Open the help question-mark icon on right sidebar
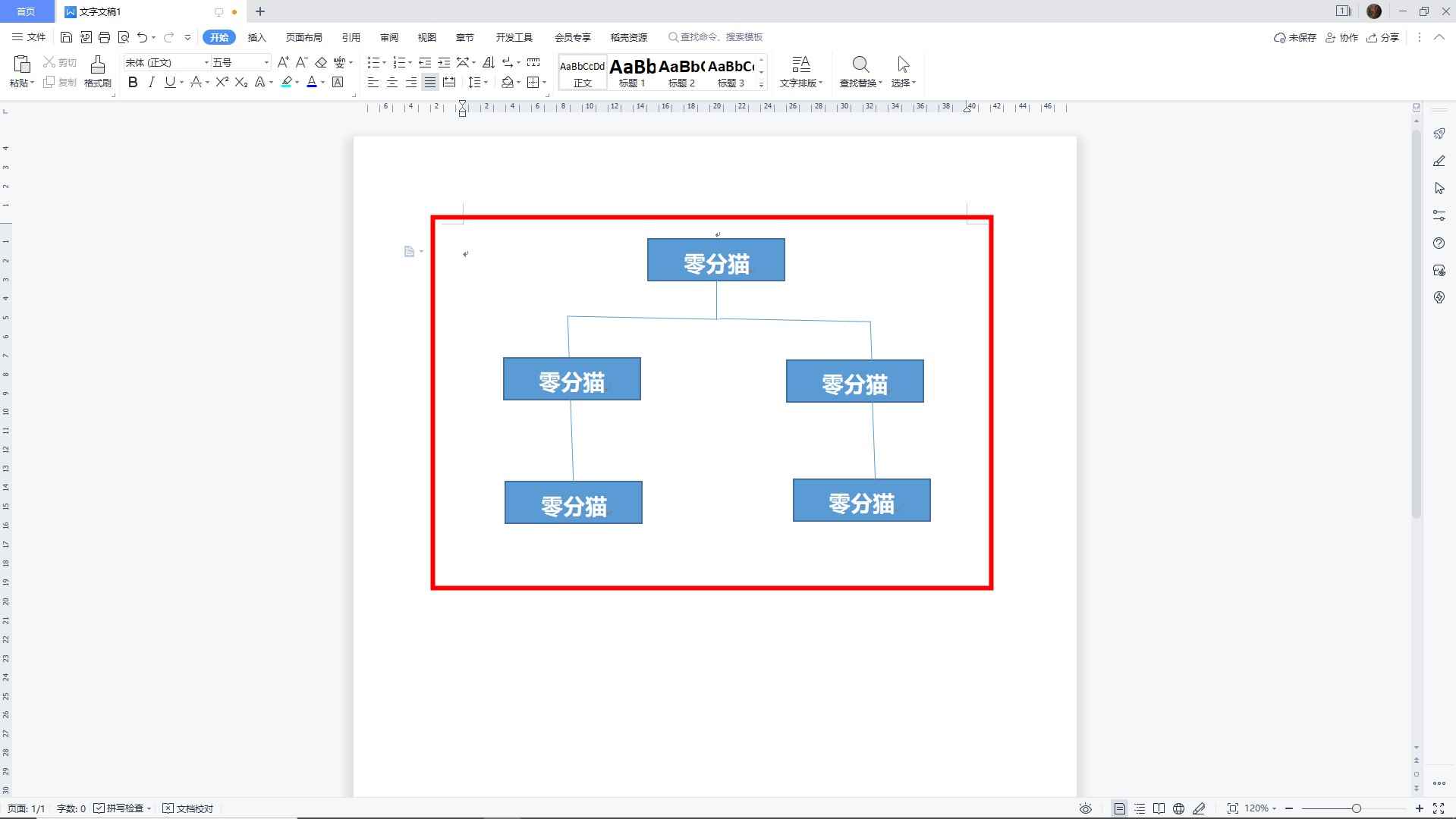 (x=1439, y=243)
